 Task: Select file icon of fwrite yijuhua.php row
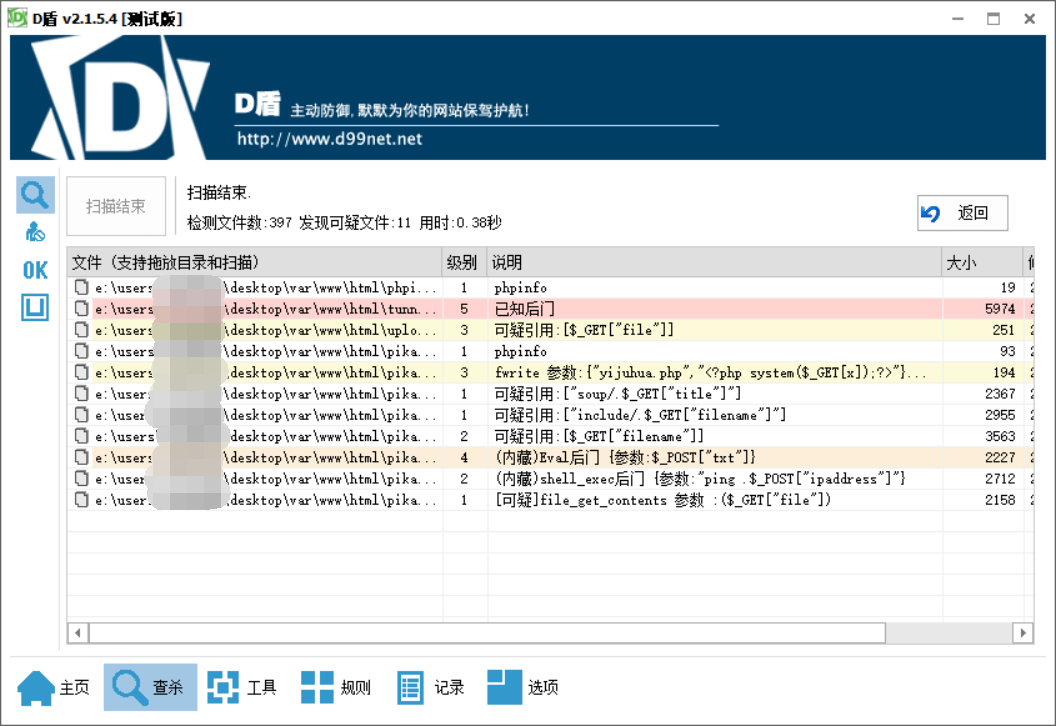click(81, 372)
